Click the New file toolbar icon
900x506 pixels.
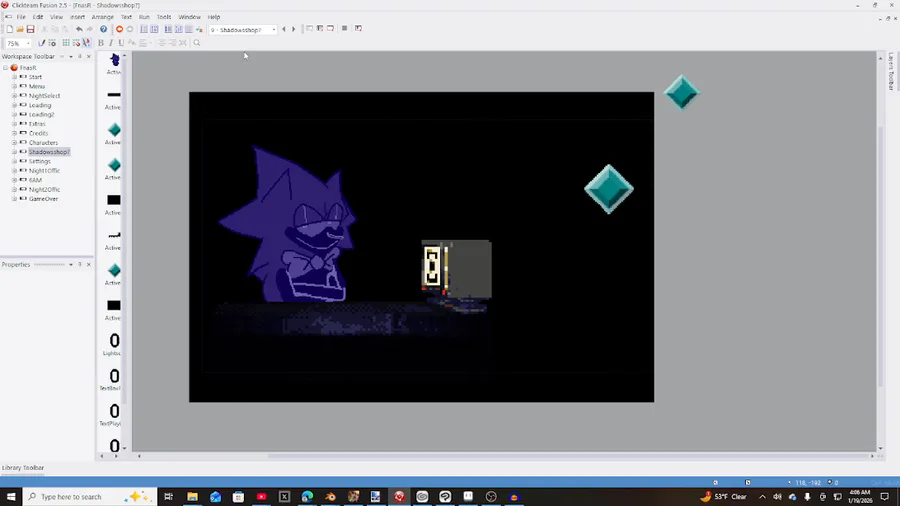click(9, 29)
